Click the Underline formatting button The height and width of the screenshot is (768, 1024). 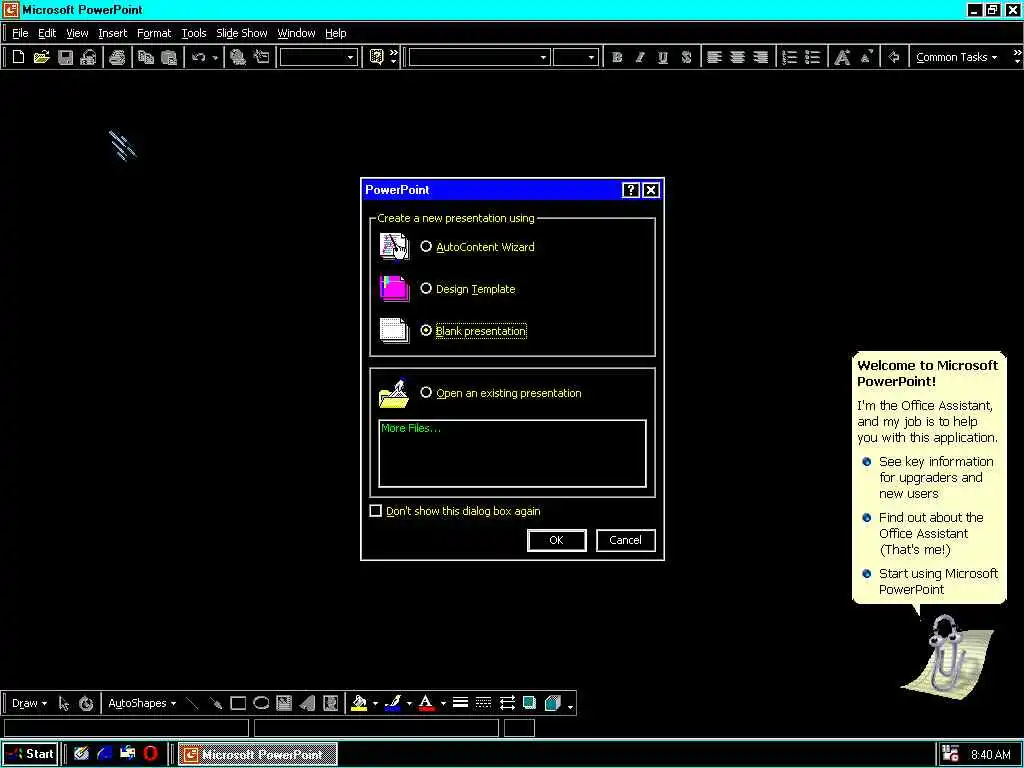[x=663, y=57]
